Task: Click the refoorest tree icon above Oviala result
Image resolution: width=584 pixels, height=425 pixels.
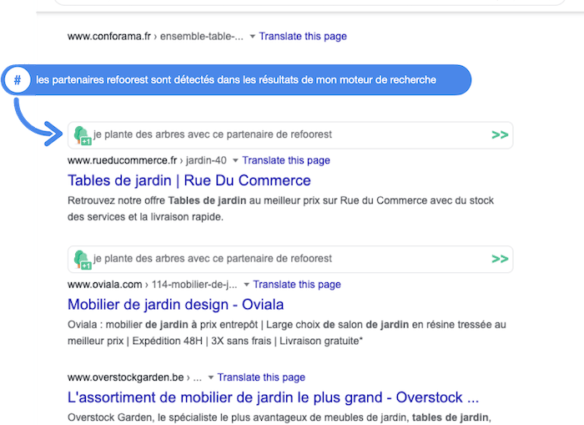Action: [x=82, y=259]
